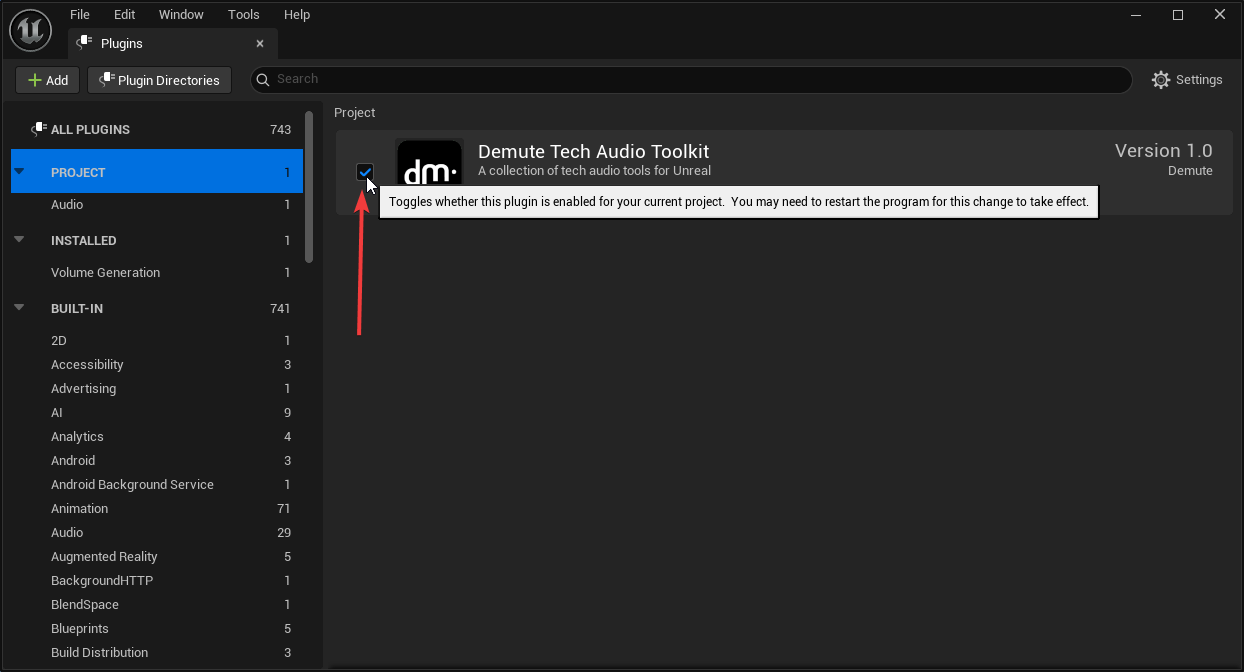Image resolution: width=1244 pixels, height=672 pixels.
Task: Select the BlendSpace category
Action: tap(157, 605)
